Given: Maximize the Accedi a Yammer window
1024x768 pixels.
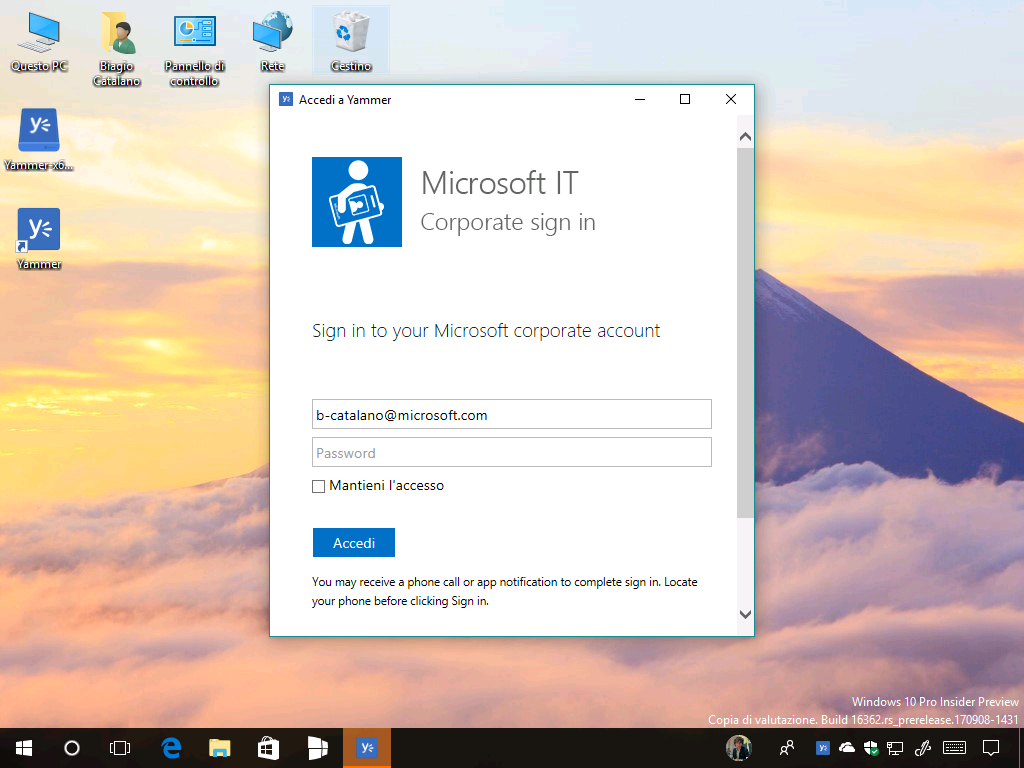Looking at the screenshot, I should 685,99.
